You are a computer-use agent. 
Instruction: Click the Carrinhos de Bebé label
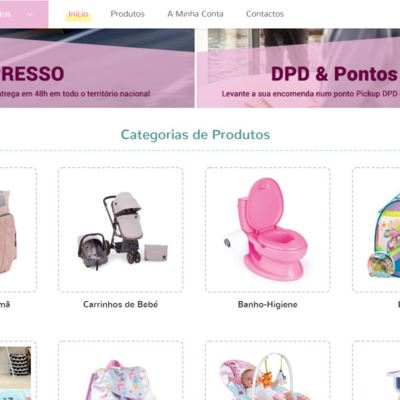[121, 304]
